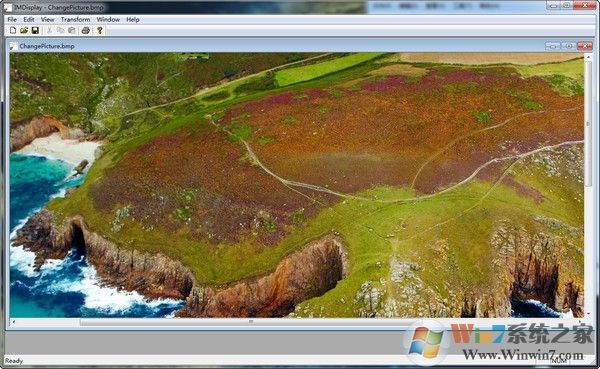Open the File menu
Image resolution: width=600 pixels, height=369 pixels.
click(12, 20)
